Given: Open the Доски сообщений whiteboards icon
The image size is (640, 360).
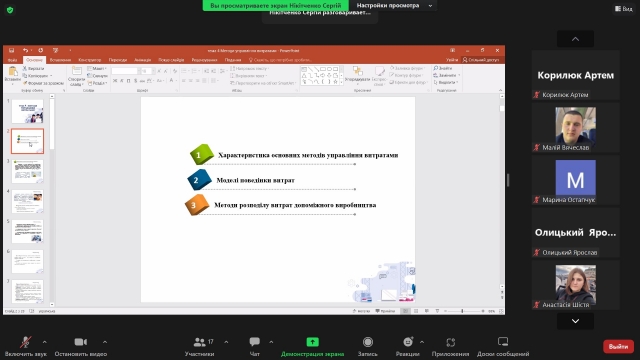Looking at the screenshot, I should click(503, 342).
